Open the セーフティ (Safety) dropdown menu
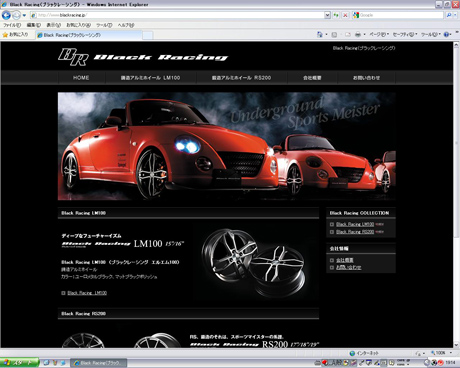 405,34
